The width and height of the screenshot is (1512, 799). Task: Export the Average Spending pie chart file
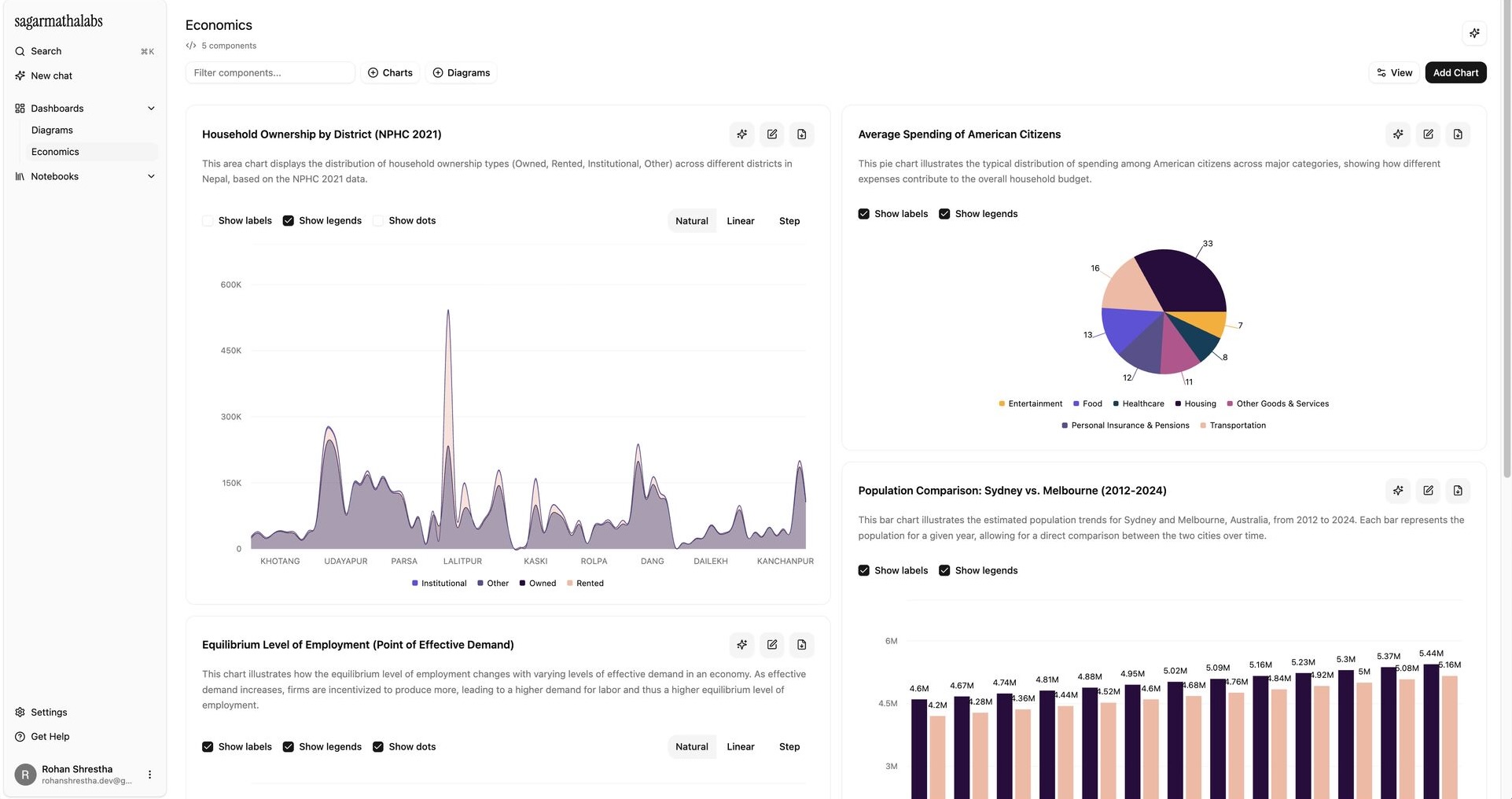(1457, 134)
